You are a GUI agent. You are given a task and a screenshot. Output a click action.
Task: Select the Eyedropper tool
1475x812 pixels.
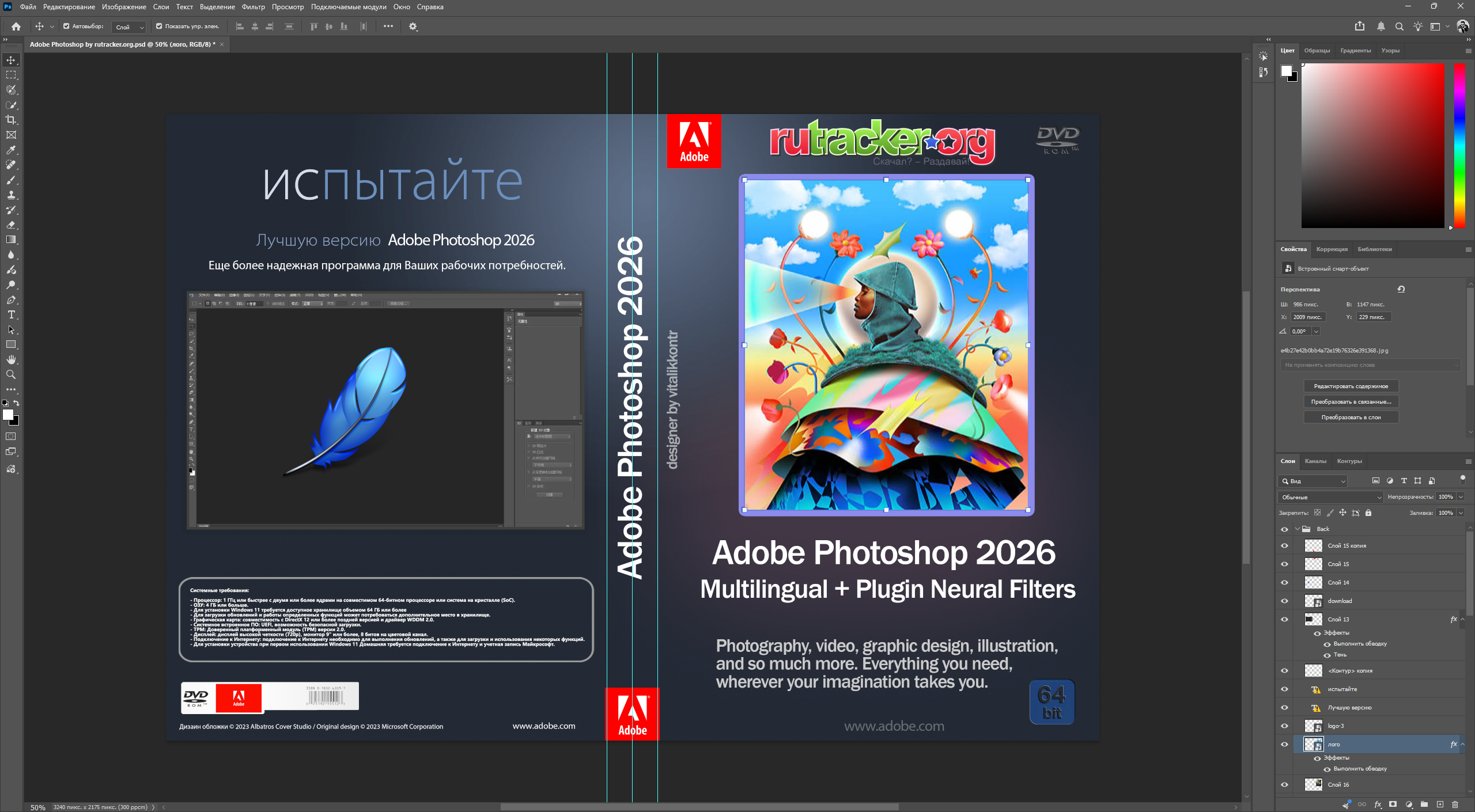[11, 150]
